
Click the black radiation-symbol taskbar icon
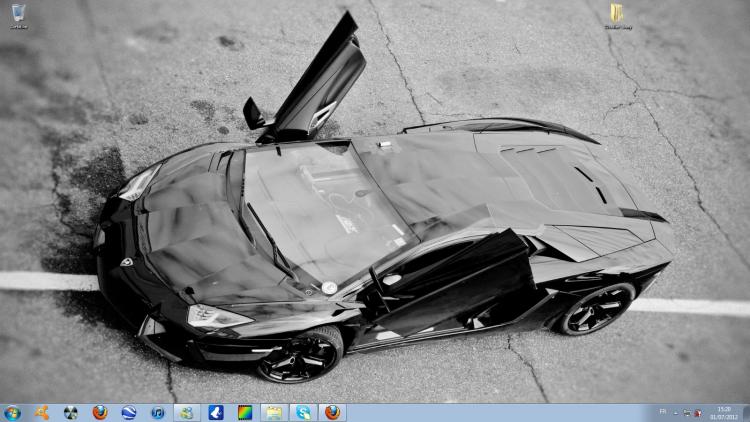pos(71,412)
